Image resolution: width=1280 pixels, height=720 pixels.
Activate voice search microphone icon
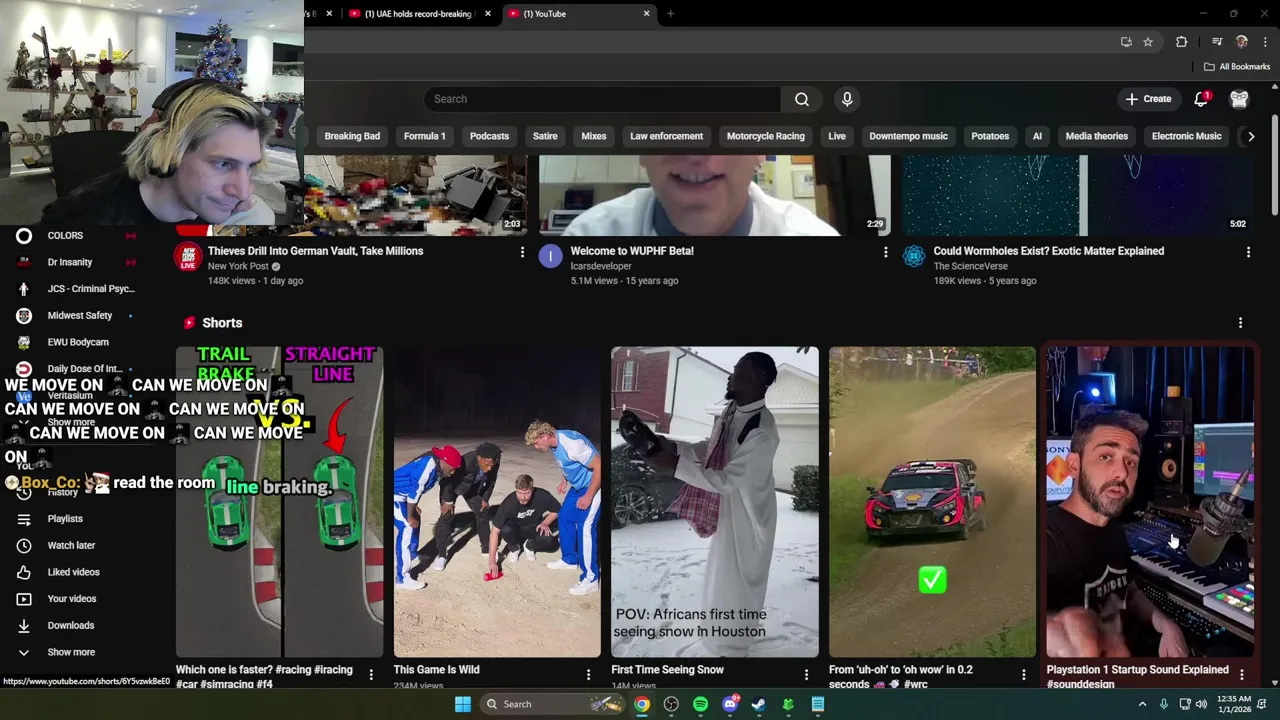pyautogui.click(x=847, y=99)
